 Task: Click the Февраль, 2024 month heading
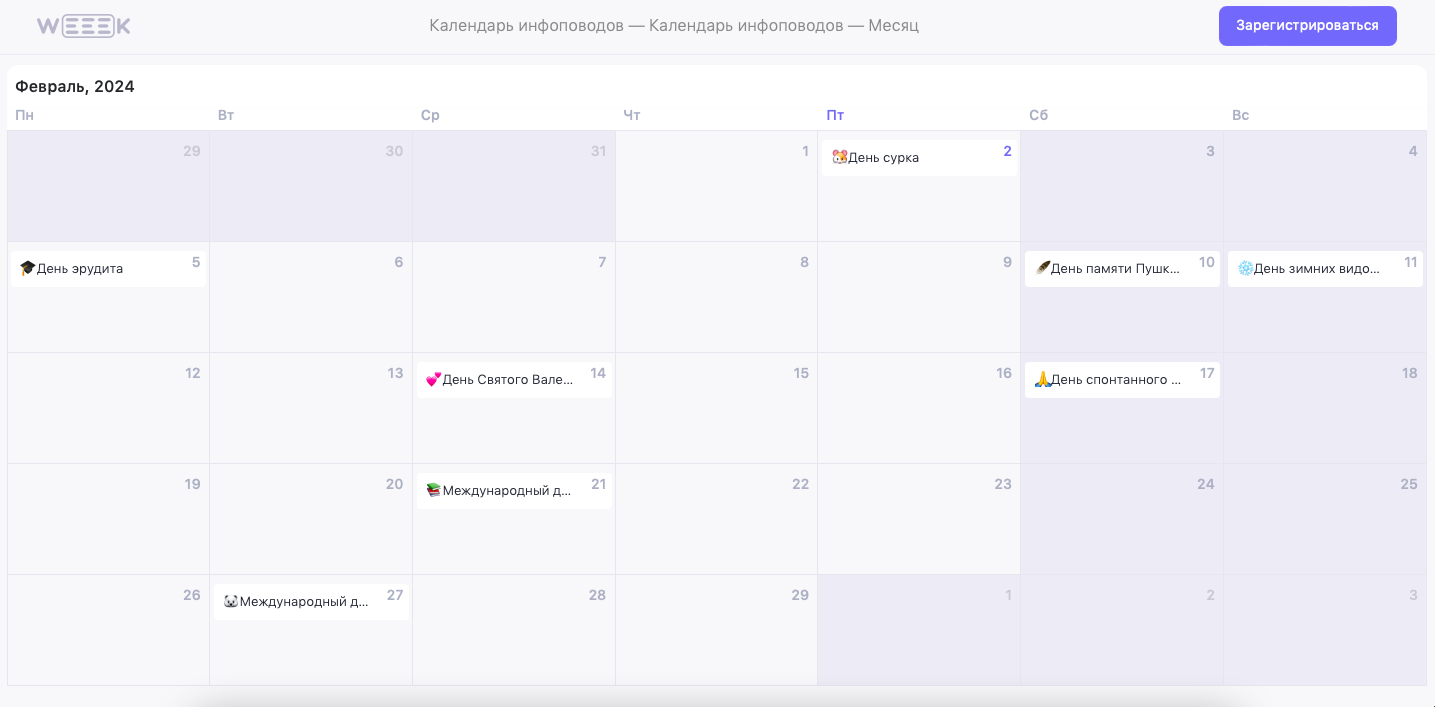[x=75, y=87]
